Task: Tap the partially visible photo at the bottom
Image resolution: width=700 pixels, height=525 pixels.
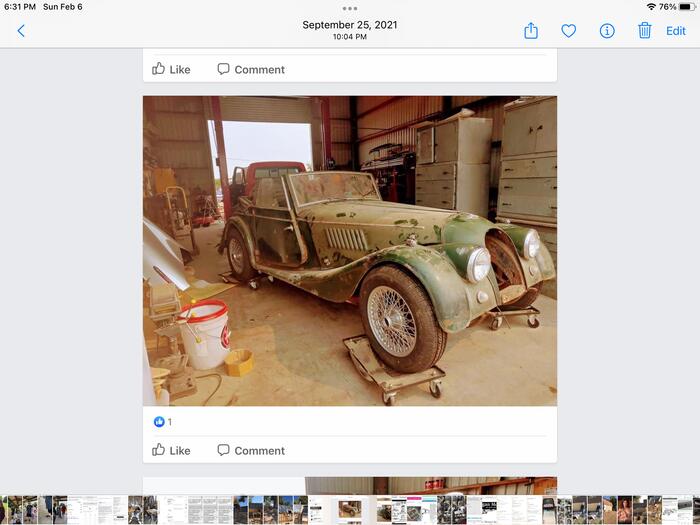Action: [x=350, y=485]
